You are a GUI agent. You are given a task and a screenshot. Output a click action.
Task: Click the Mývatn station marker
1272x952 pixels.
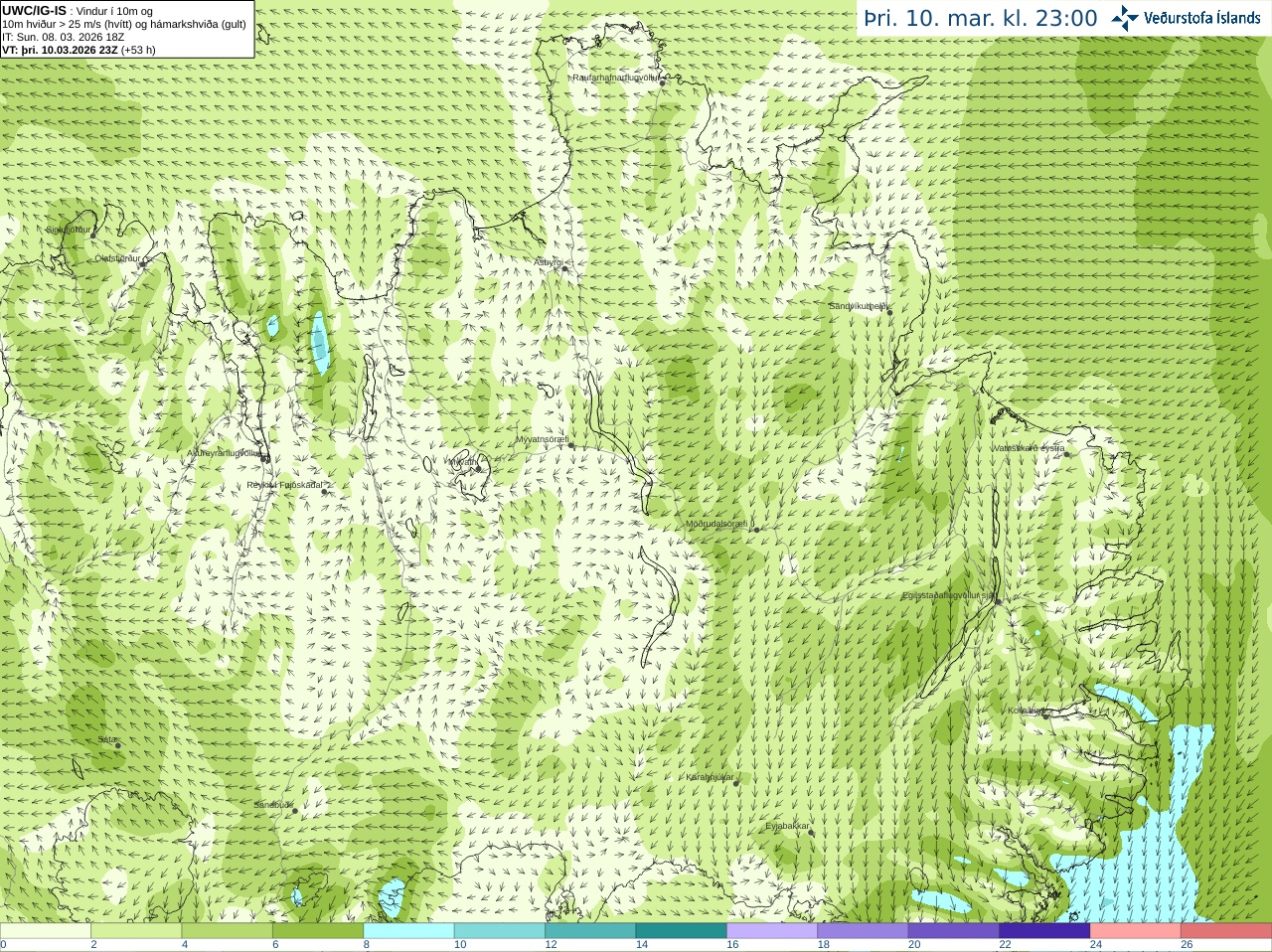[x=478, y=468]
